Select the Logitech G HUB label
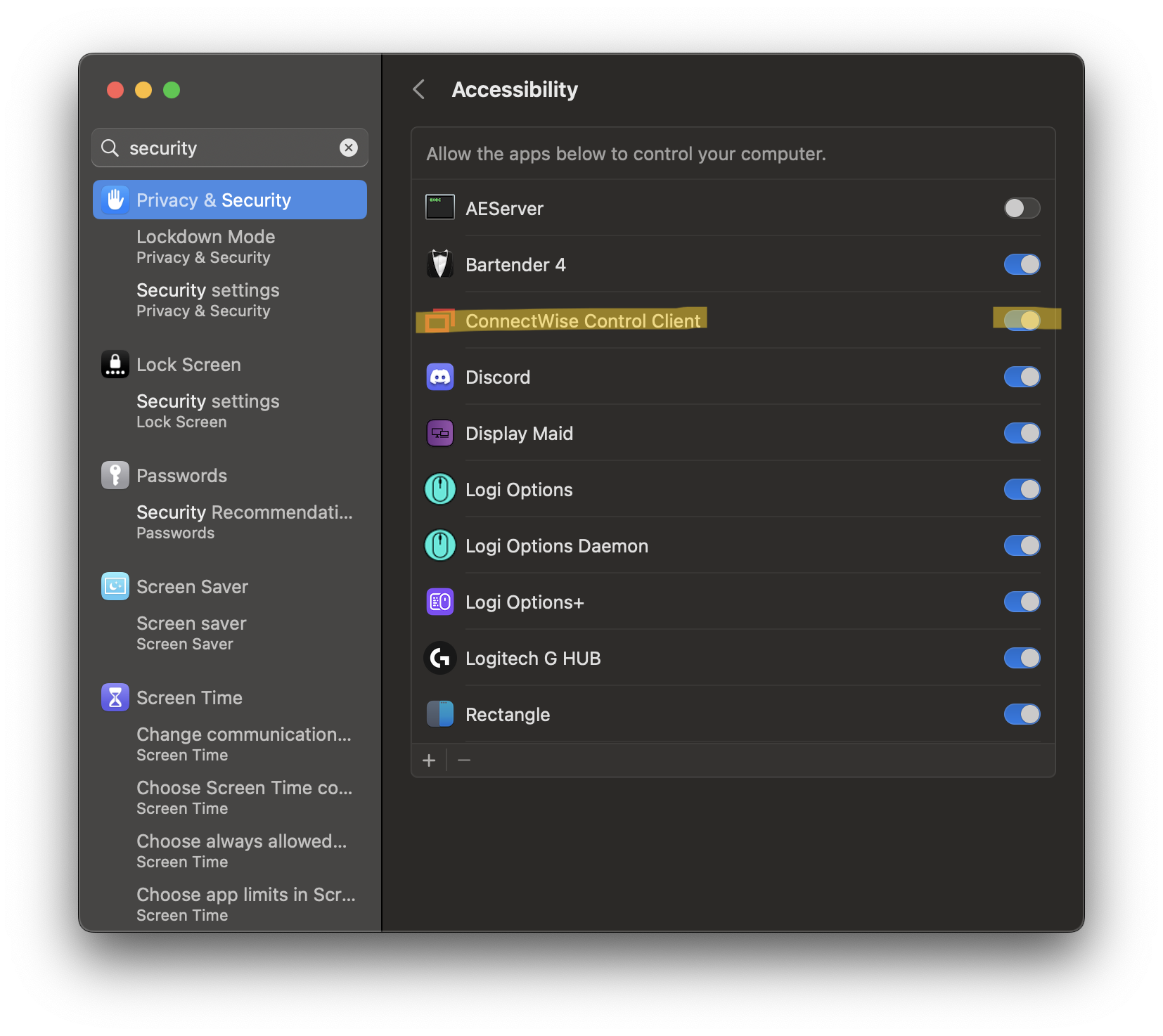The width and height of the screenshot is (1163, 1036). (x=533, y=659)
